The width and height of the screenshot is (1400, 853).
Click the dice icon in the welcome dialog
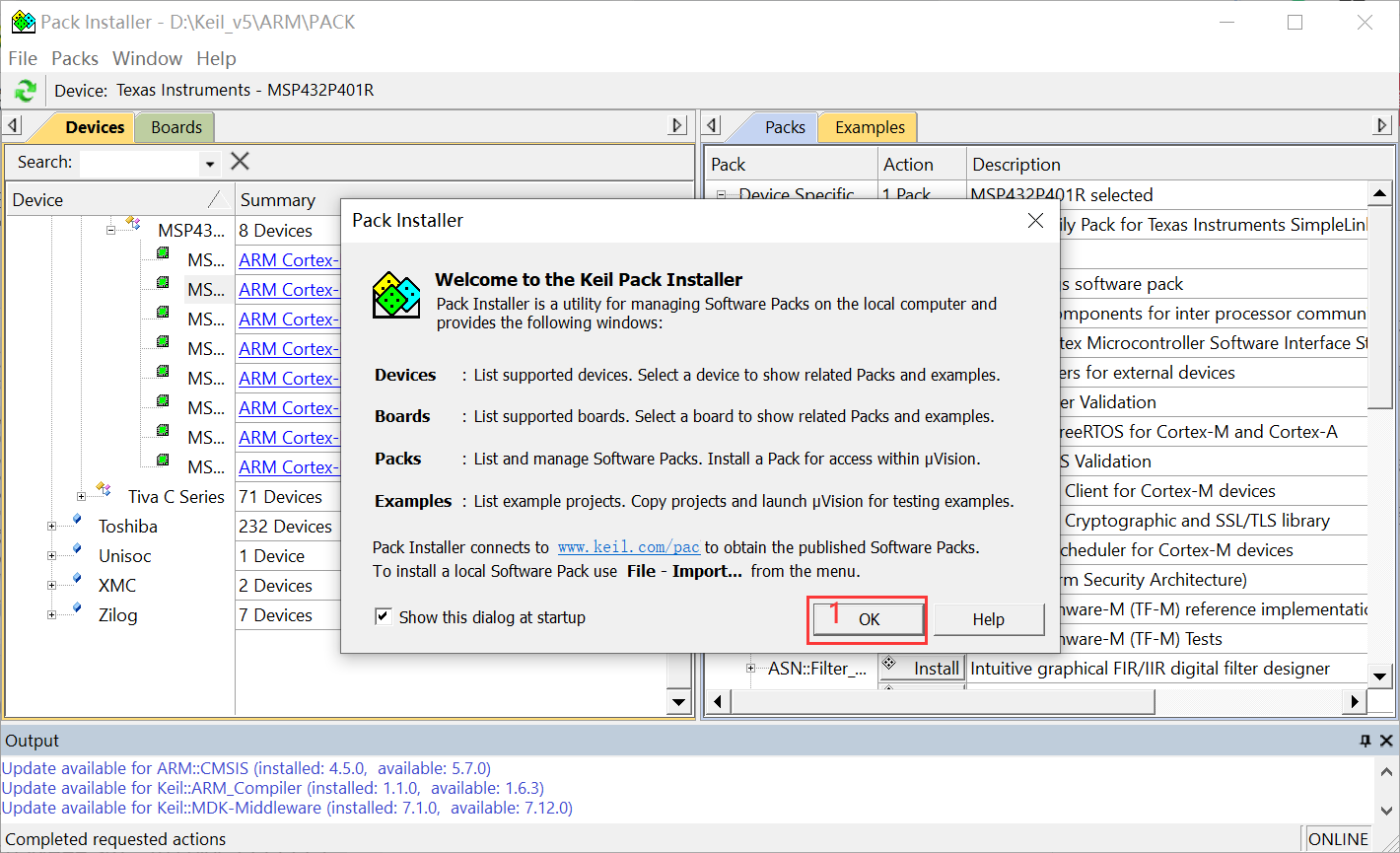tap(396, 295)
